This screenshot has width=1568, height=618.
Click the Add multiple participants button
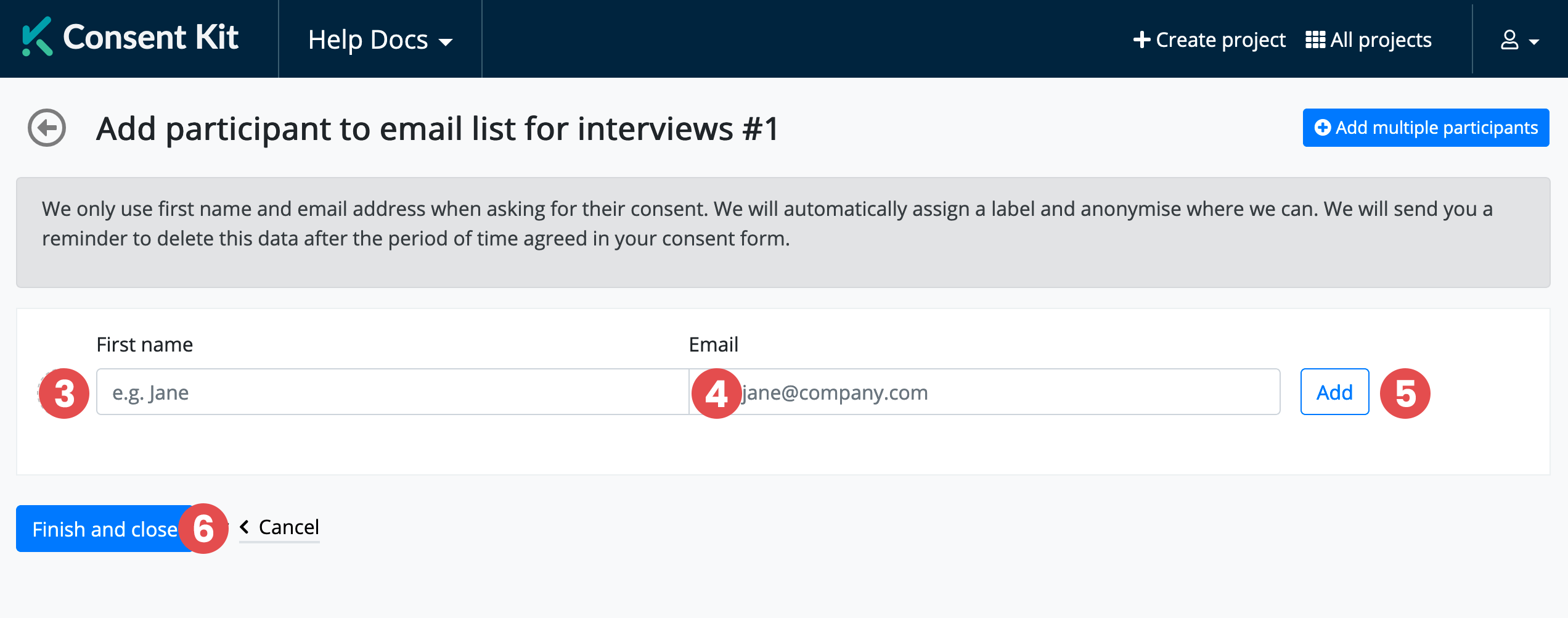coord(1426,128)
